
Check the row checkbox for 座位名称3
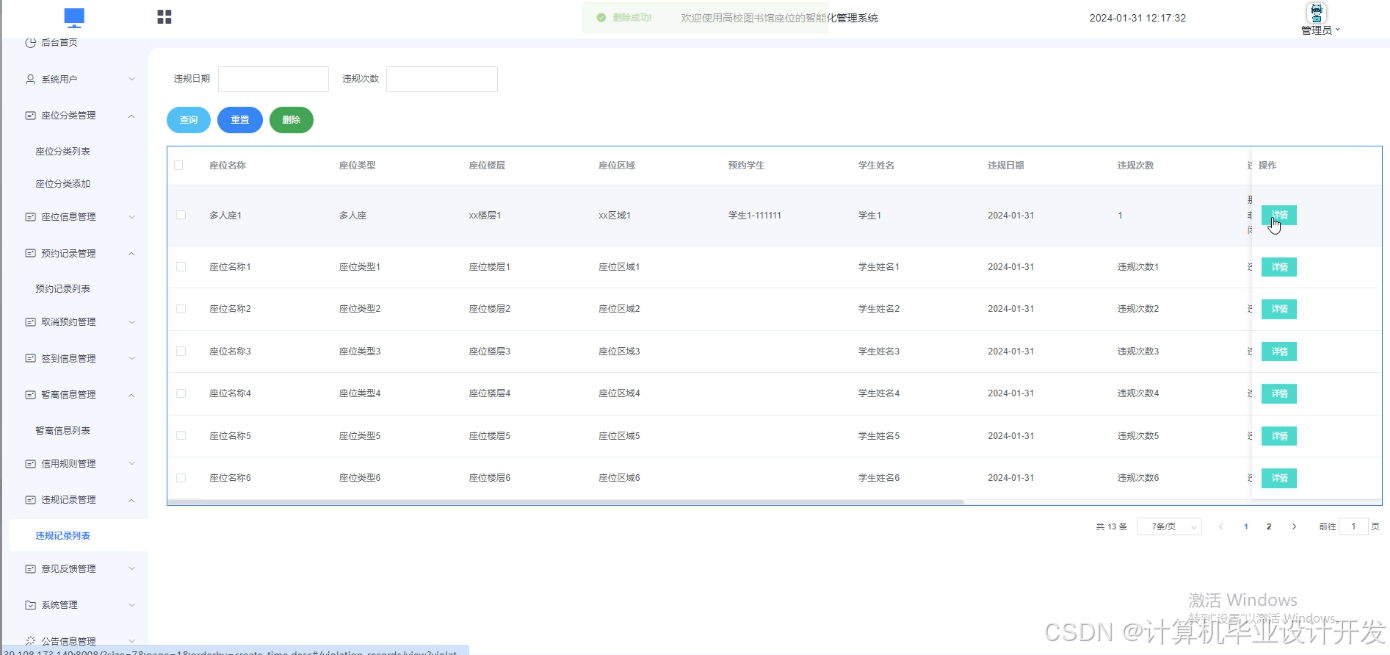click(x=180, y=351)
